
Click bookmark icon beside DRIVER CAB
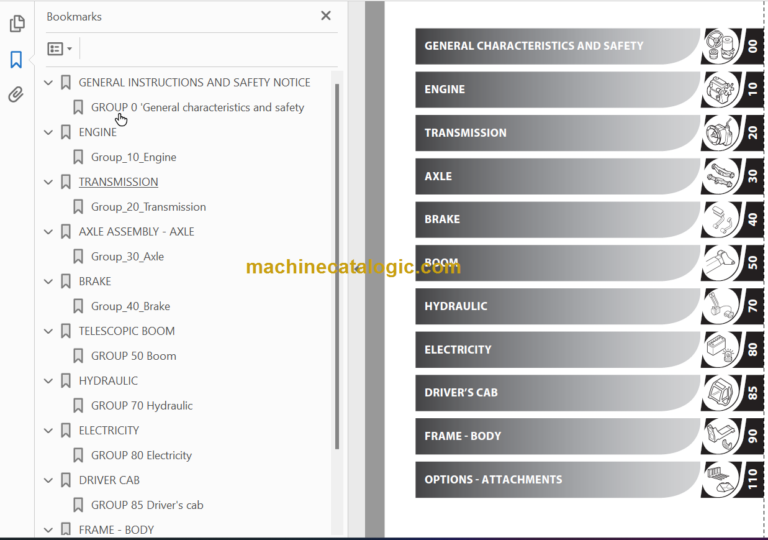pos(66,480)
